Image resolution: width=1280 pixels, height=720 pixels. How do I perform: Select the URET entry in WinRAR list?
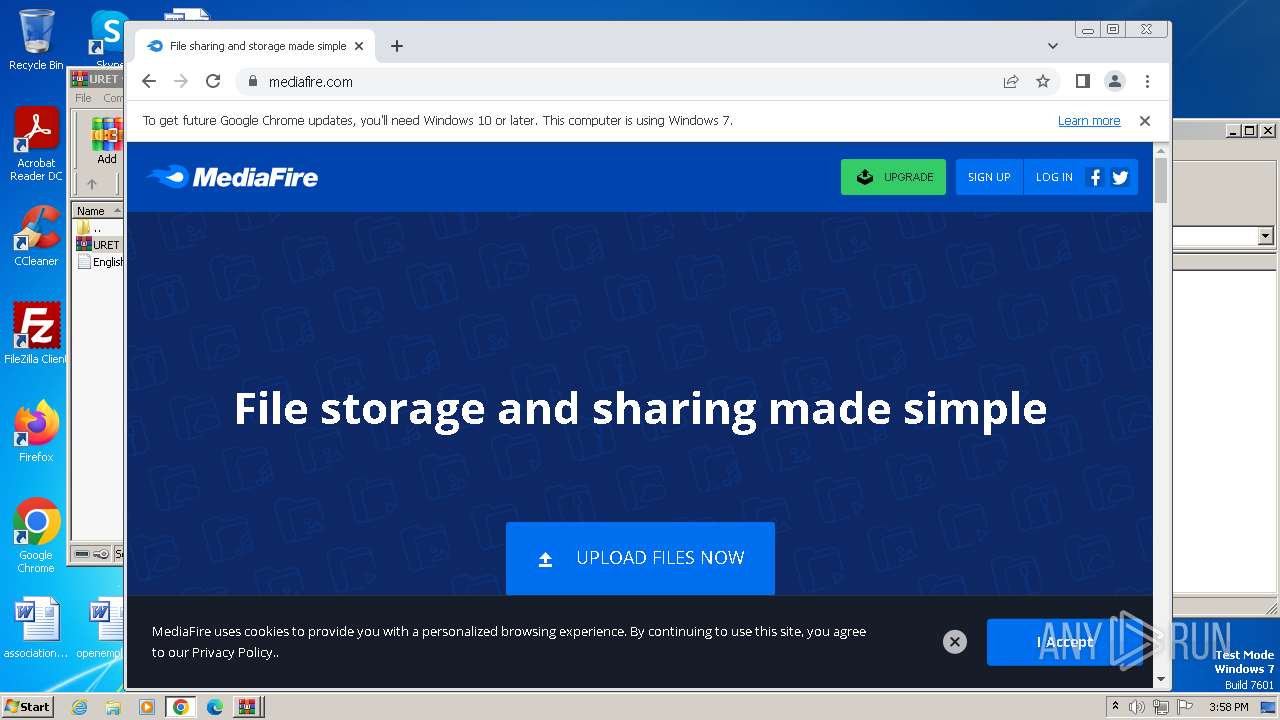(x=98, y=245)
